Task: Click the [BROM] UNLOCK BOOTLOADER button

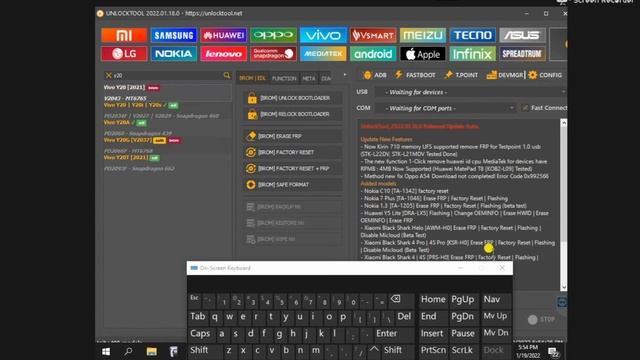Action: [293, 98]
